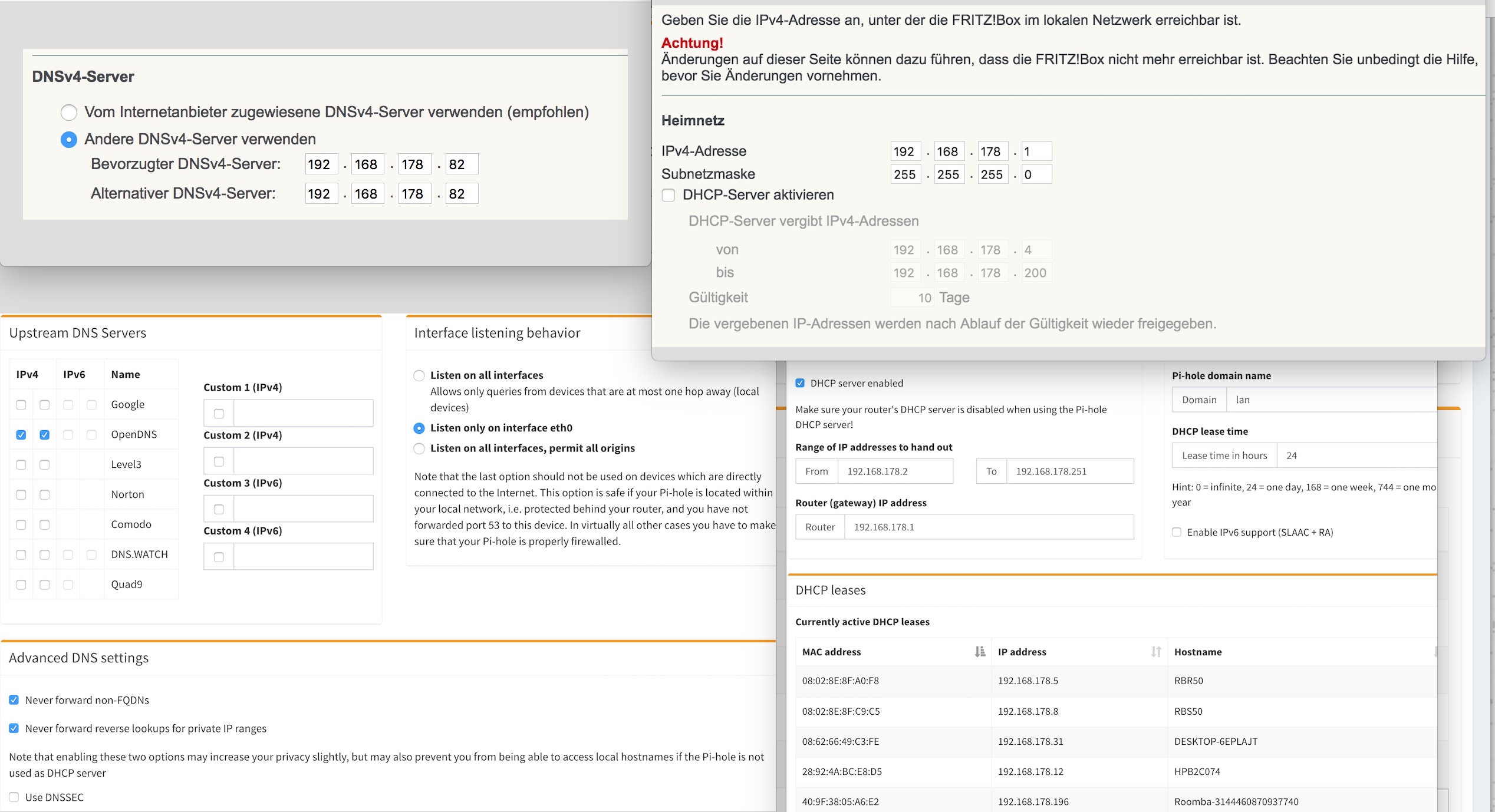Click the Custom 3 (IPv6) address field

coord(304,509)
